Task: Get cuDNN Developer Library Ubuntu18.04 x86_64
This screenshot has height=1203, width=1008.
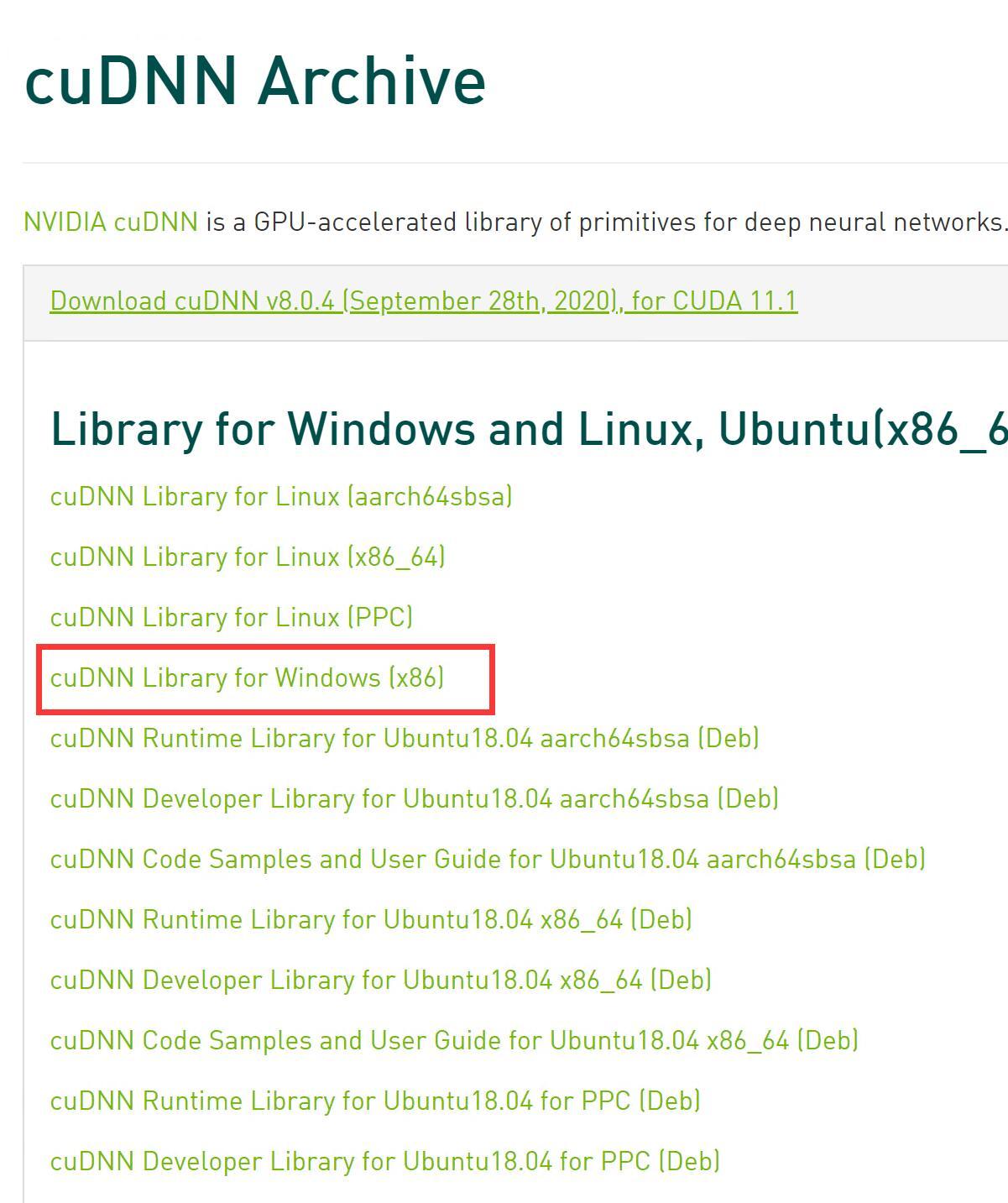Action: 381,980
